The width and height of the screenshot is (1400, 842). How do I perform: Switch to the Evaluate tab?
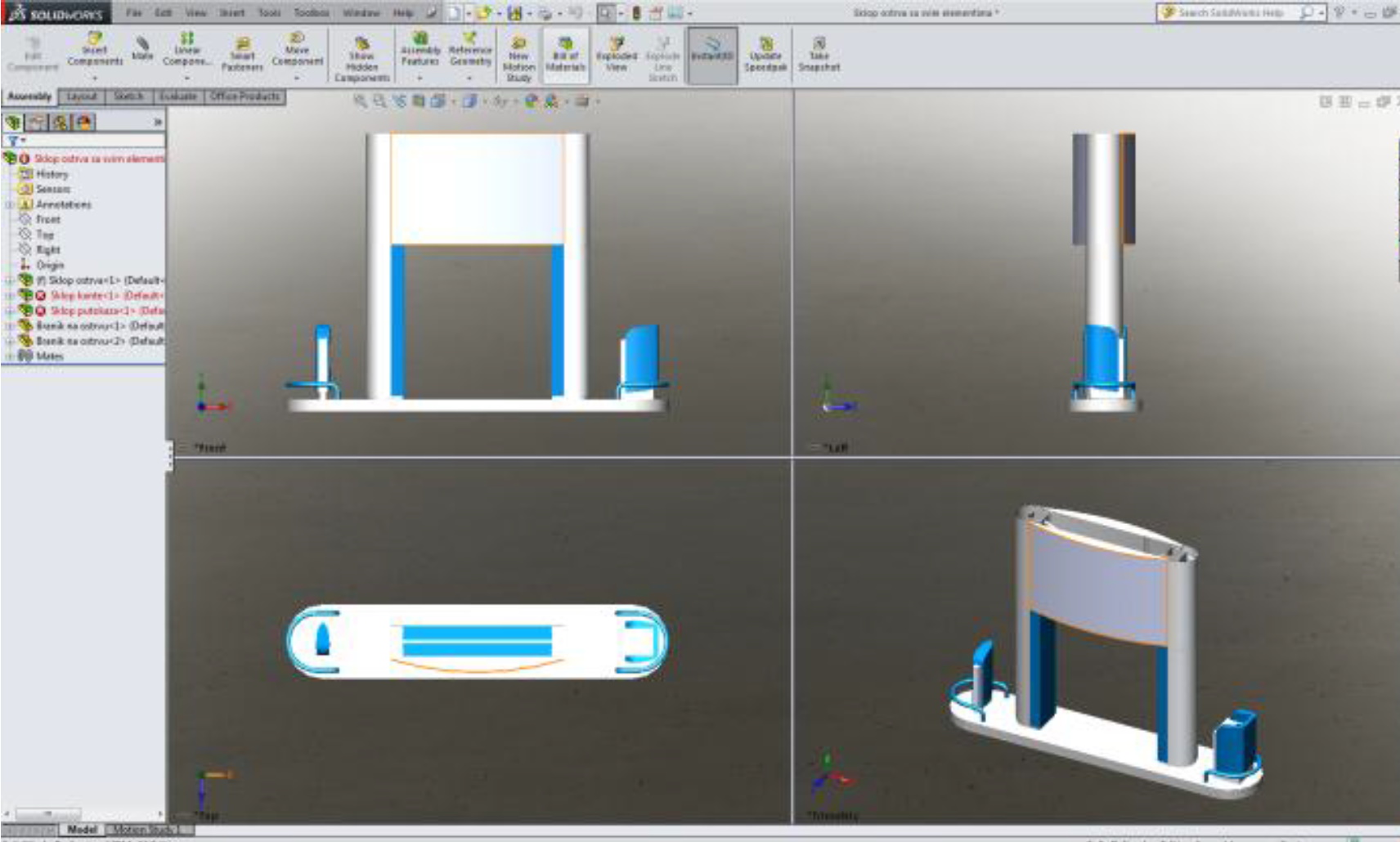point(177,96)
